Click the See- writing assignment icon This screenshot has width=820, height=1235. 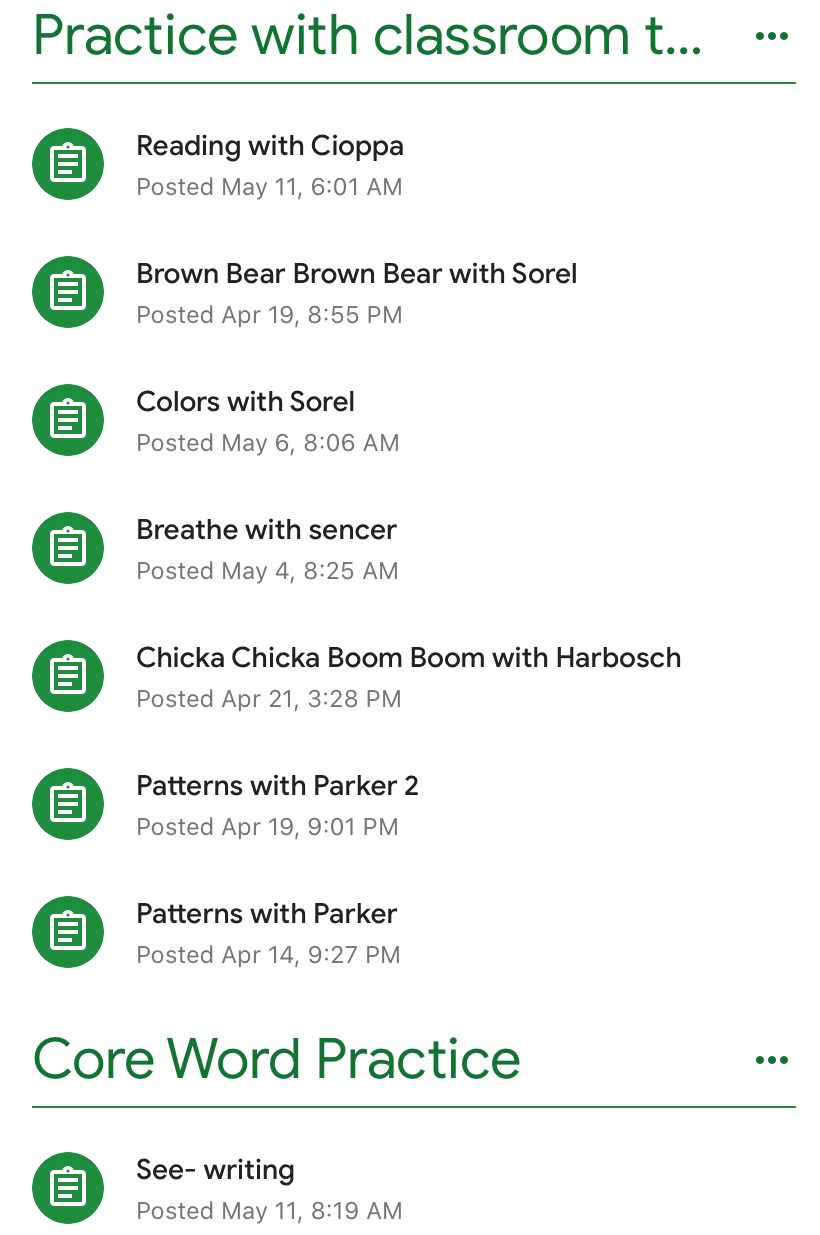[68, 1188]
